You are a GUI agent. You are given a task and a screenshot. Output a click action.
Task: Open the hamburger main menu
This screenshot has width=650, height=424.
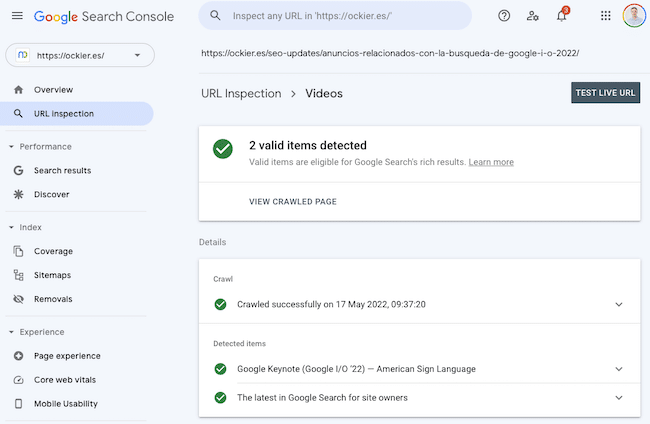(x=17, y=16)
